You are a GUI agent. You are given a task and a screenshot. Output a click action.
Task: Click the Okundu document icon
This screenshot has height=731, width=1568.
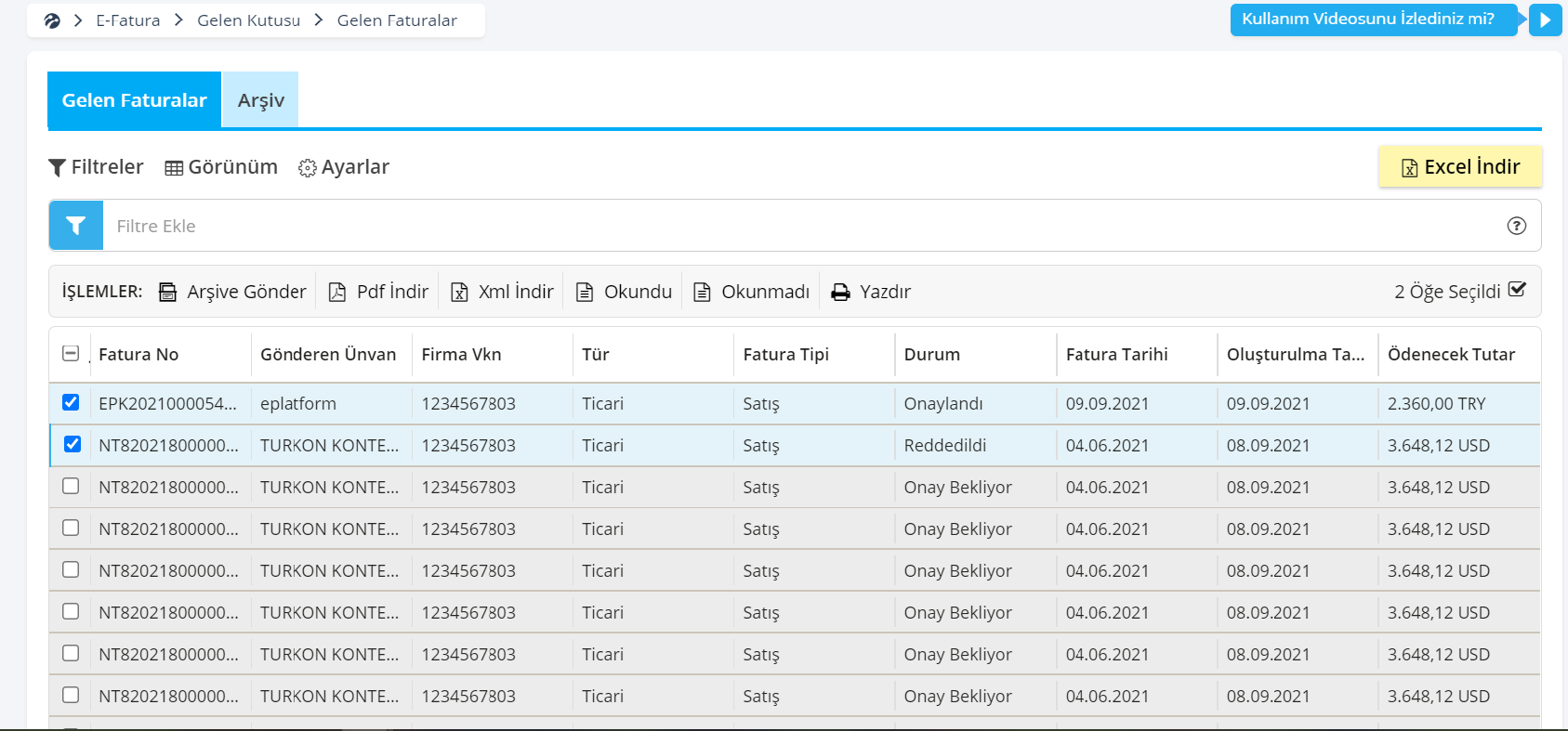pyautogui.click(x=585, y=292)
